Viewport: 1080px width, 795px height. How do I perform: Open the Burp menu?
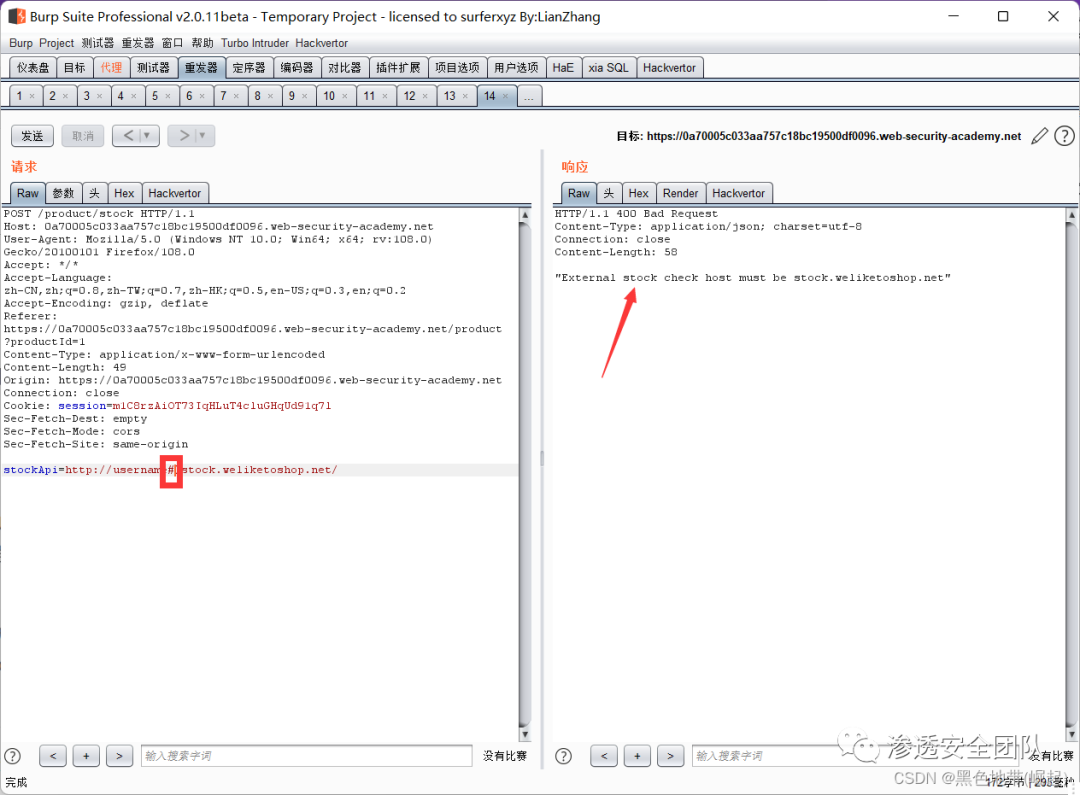point(21,43)
